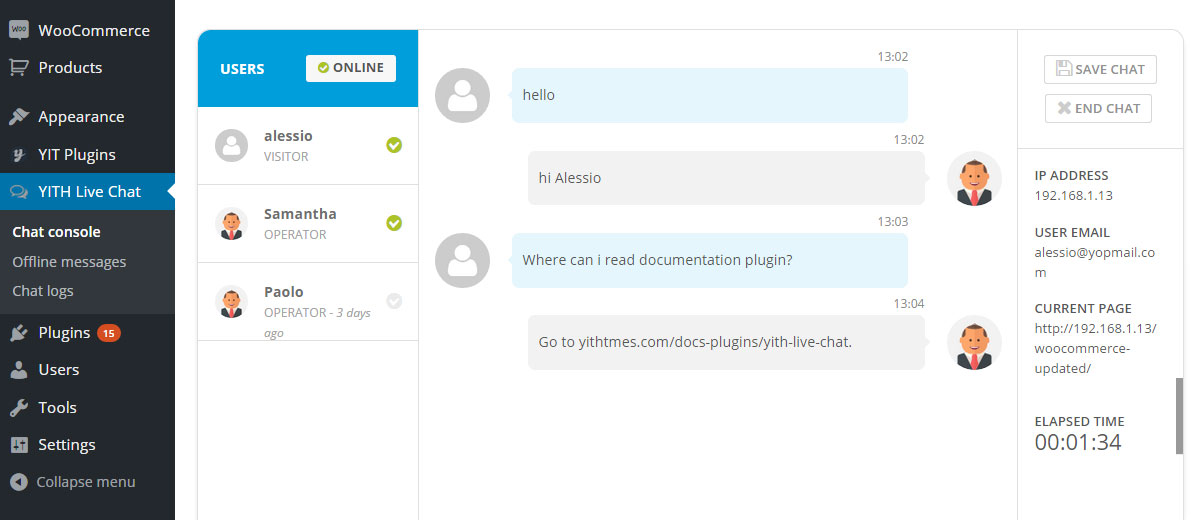Click the End Chat button
The height and width of the screenshot is (520, 1201).
click(x=1098, y=108)
